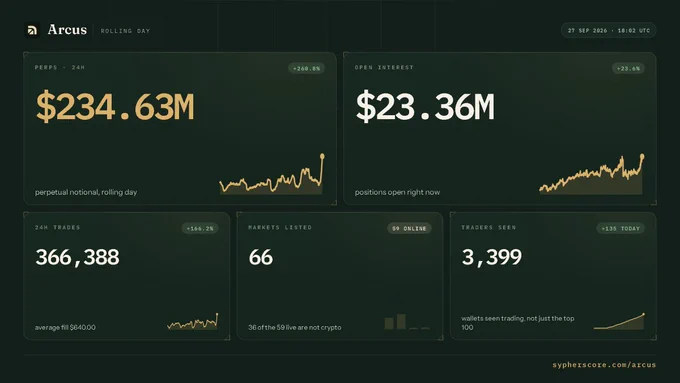Screen dimensions: 680x383
Task: Click the 27 SEP 2026 timestamp badge
Action: 608,30
